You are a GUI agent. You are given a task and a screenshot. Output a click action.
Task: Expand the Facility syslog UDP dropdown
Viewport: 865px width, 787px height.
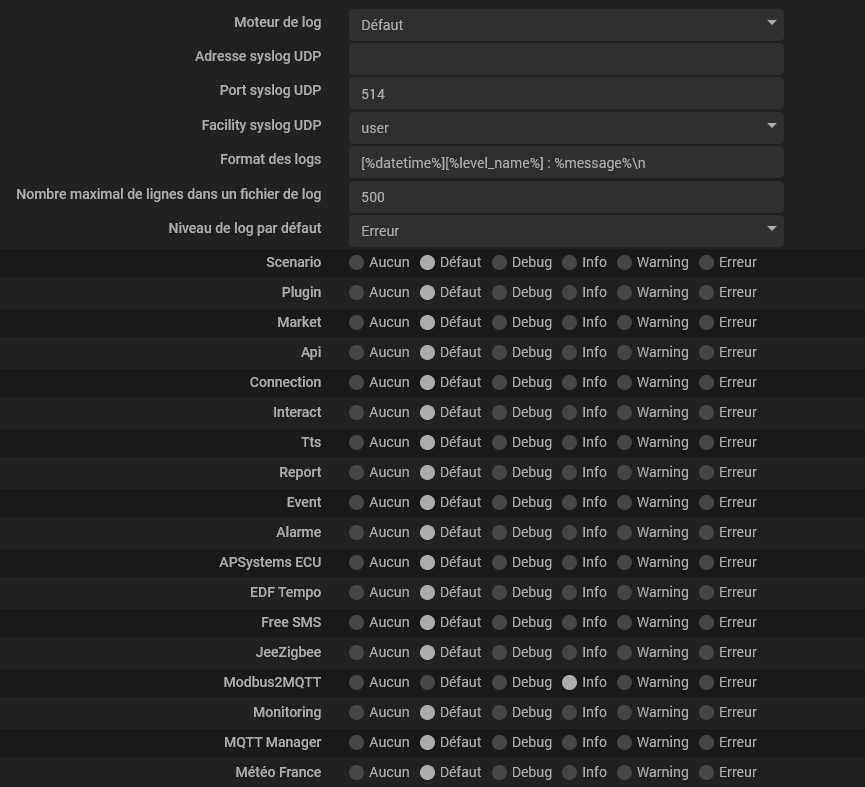click(x=566, y=128)
